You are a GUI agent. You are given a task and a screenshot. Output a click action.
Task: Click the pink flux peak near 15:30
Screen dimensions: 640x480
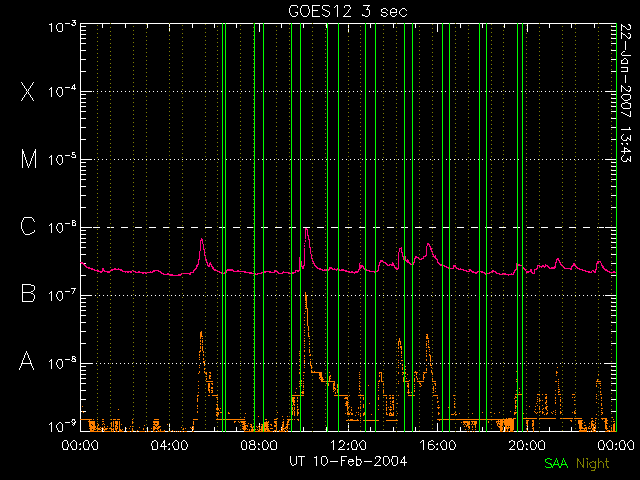428,245
